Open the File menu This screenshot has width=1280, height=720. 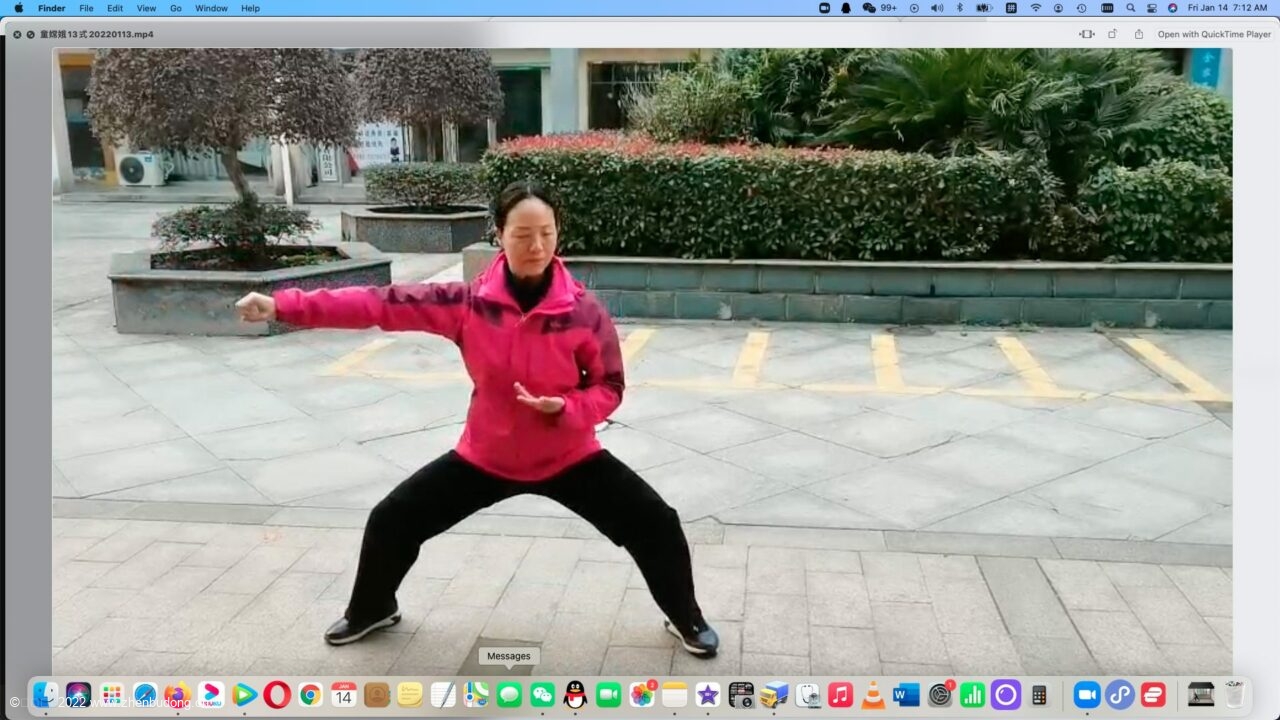click(86, 8)
